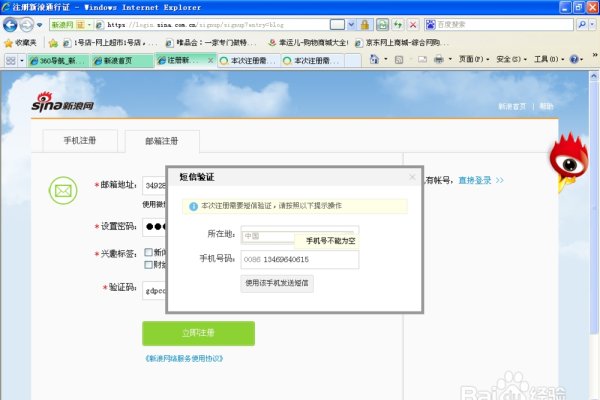Click the Baidu search box
Viewport: 600px width, 400px height.
[x=504, y=25]
